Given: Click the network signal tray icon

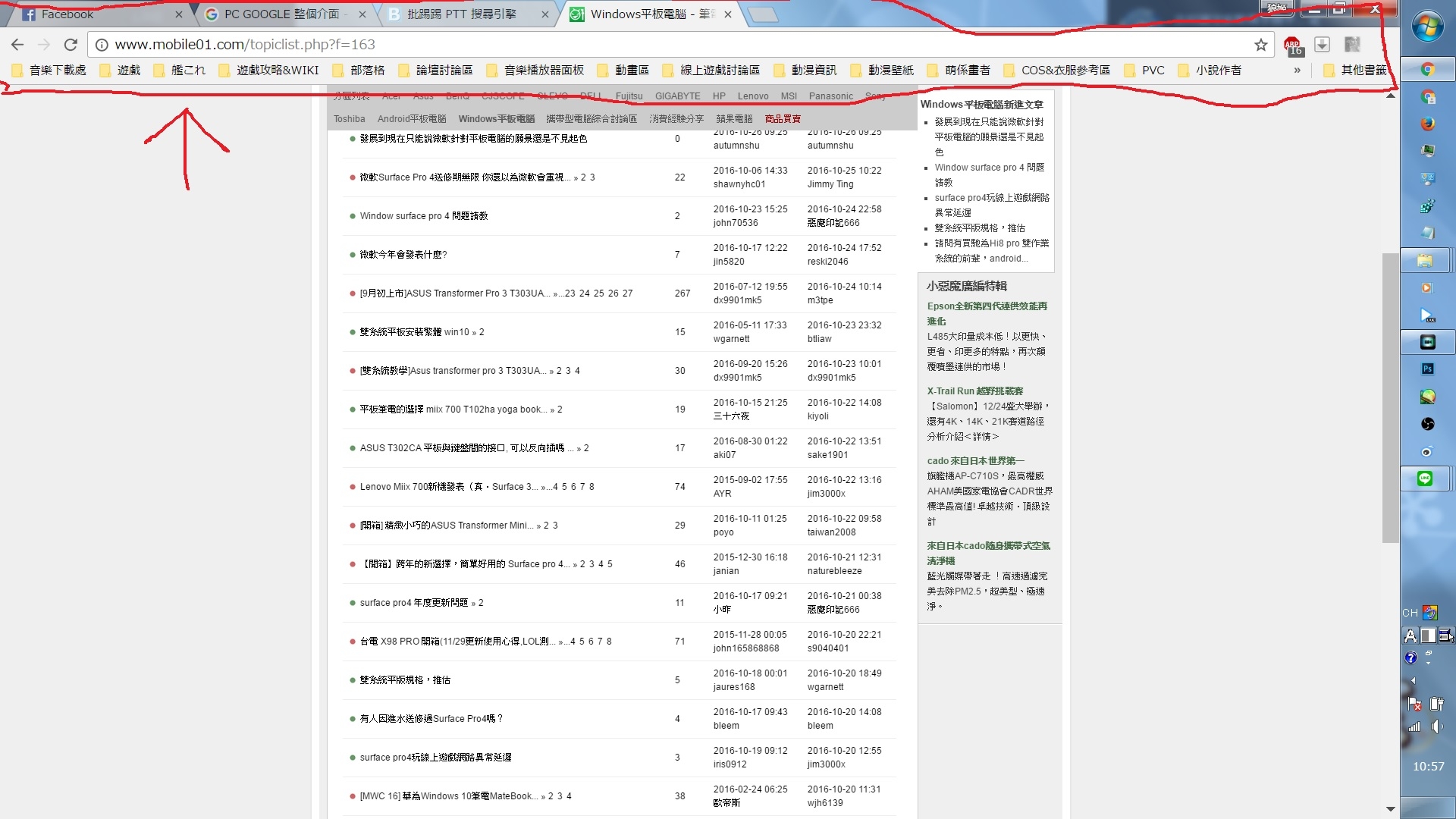Looking at the screenshot, I should (x=1414, y=726).
